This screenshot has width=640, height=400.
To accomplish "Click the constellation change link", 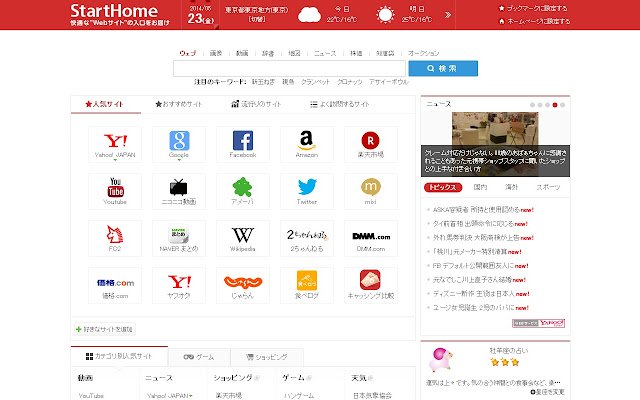I will pos(547,392).
